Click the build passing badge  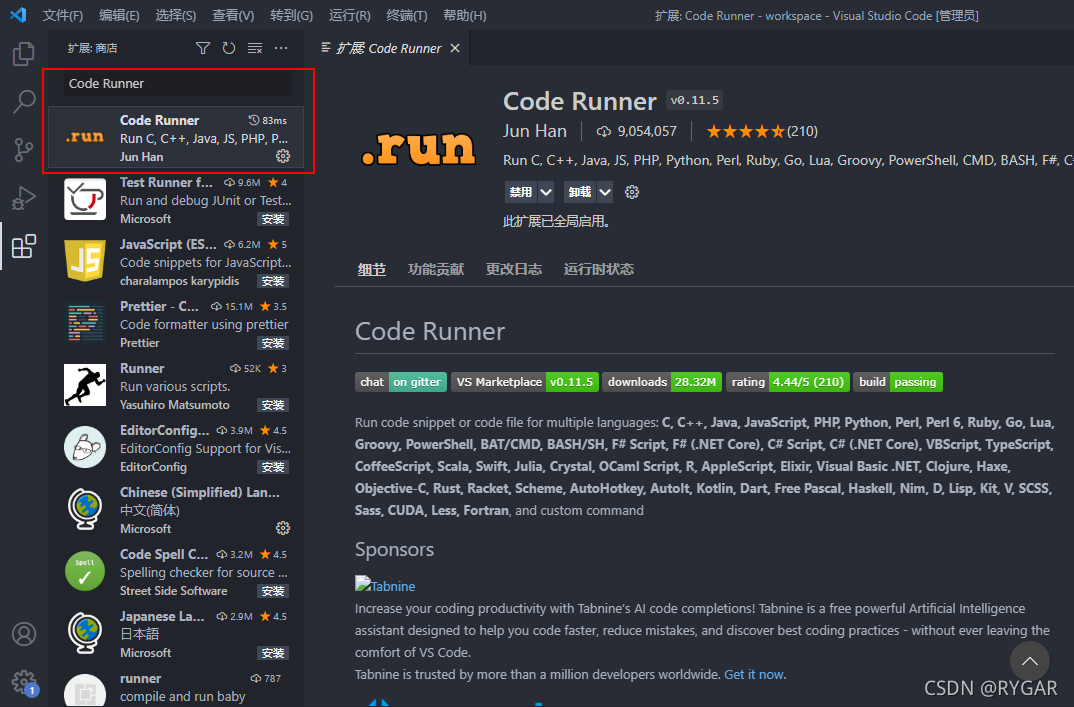pos(898,382)
